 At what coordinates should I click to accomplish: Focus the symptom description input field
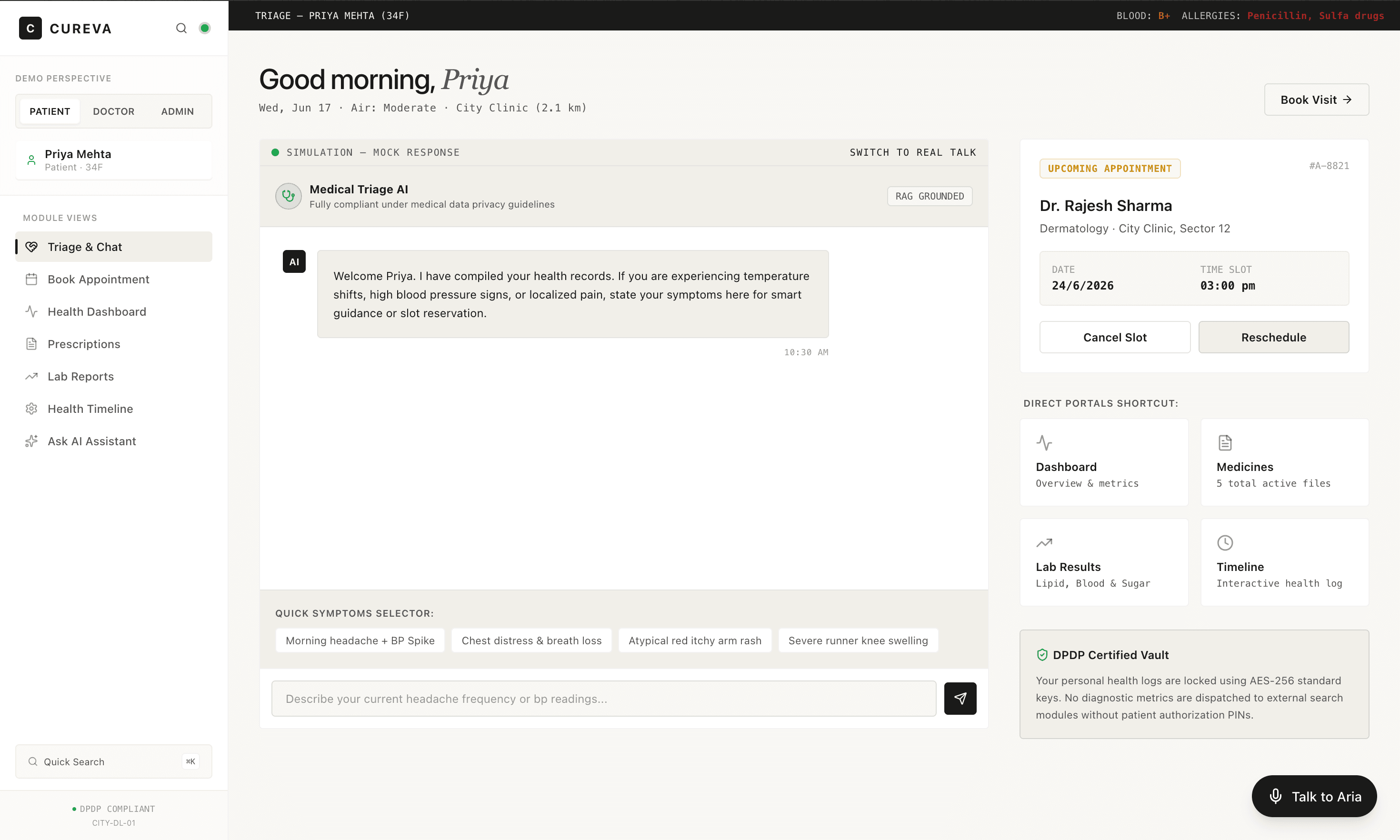pos(603,699)
